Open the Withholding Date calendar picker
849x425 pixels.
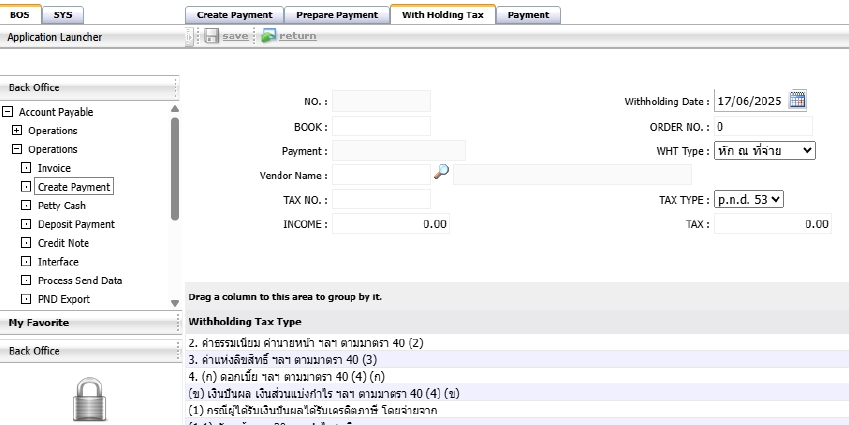[x=797, y=100]
